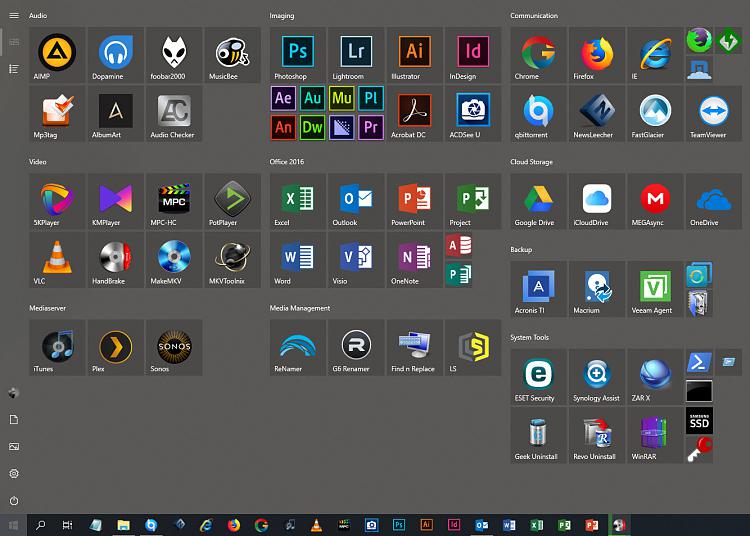This screenshot has height=536, width=750.
Task: Launch the Firefox tile
Action: [597, 55]
